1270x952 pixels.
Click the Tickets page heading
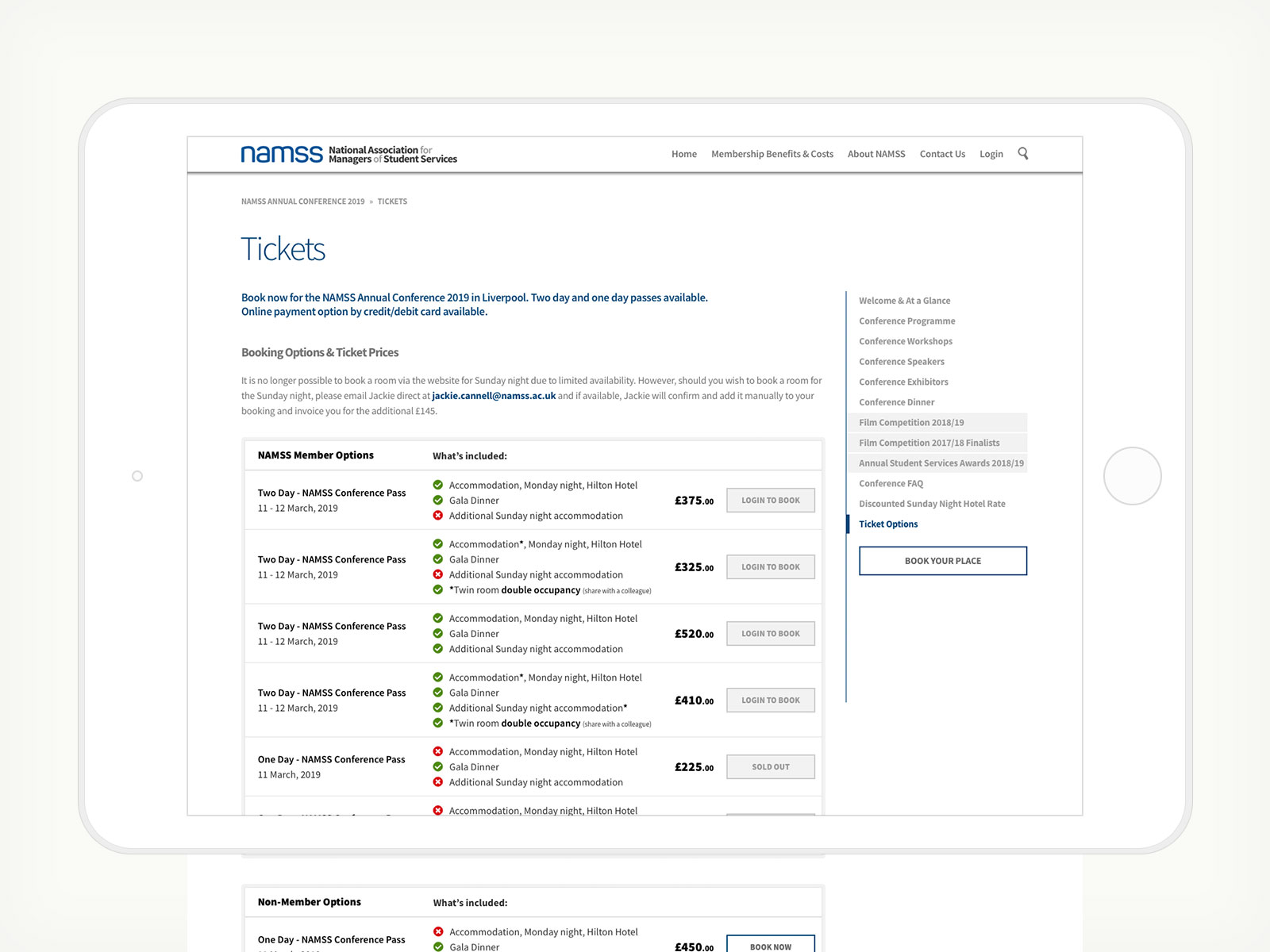[283, 249]
